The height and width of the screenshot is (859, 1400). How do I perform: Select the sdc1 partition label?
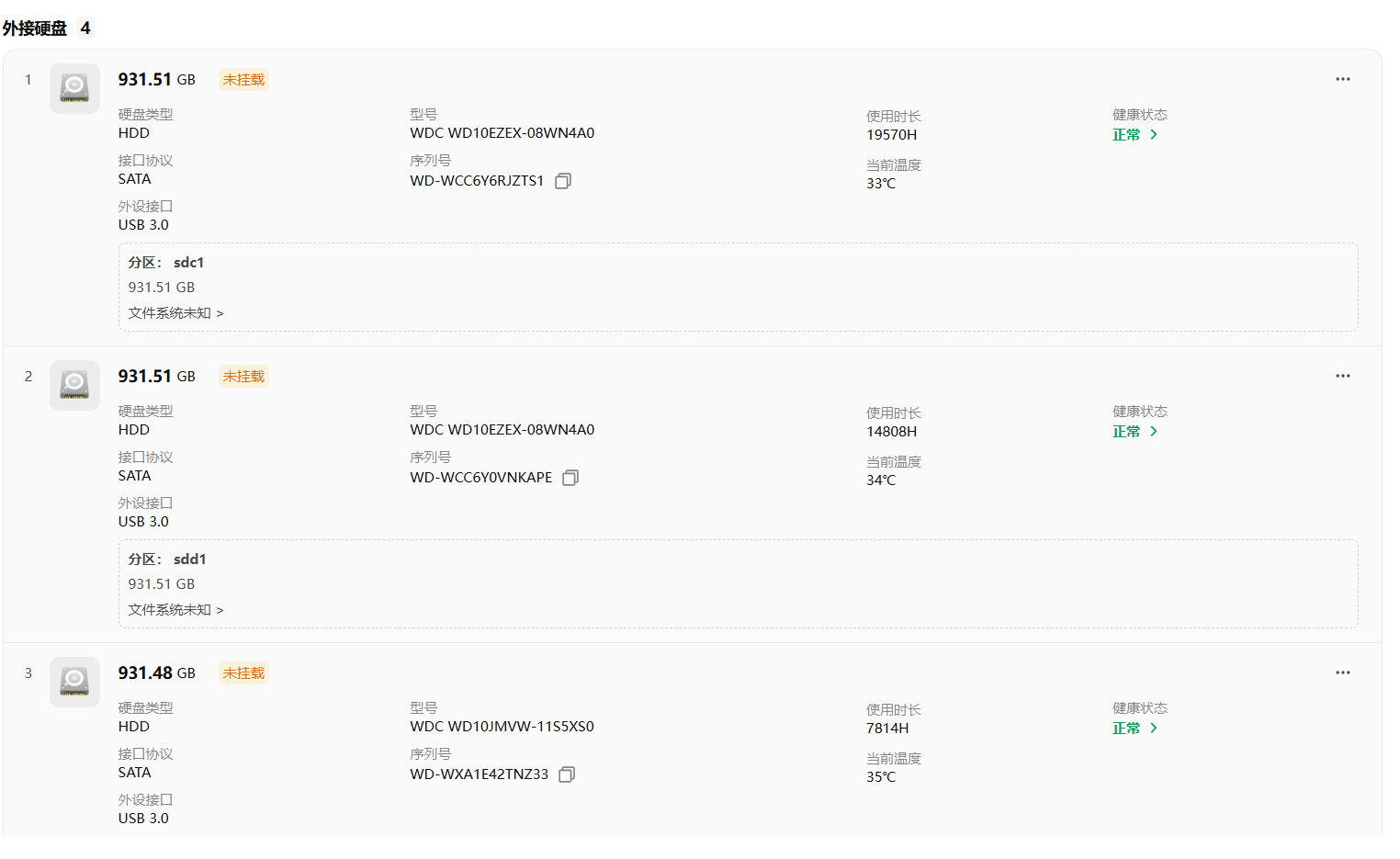[188, 263]
